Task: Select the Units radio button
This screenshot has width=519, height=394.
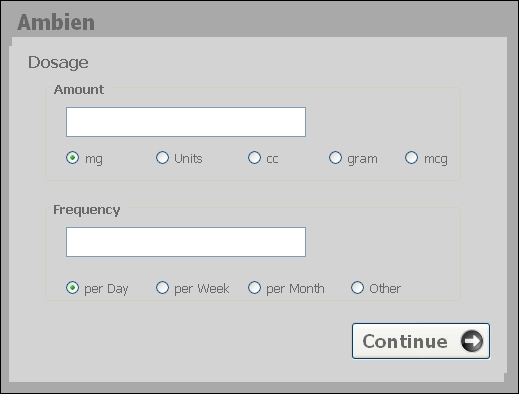Action: click(162, 157)
